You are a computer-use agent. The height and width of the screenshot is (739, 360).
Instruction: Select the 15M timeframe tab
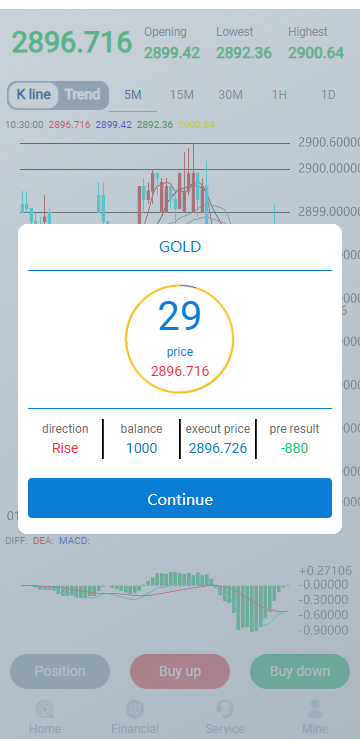click(x=182, y=95)
